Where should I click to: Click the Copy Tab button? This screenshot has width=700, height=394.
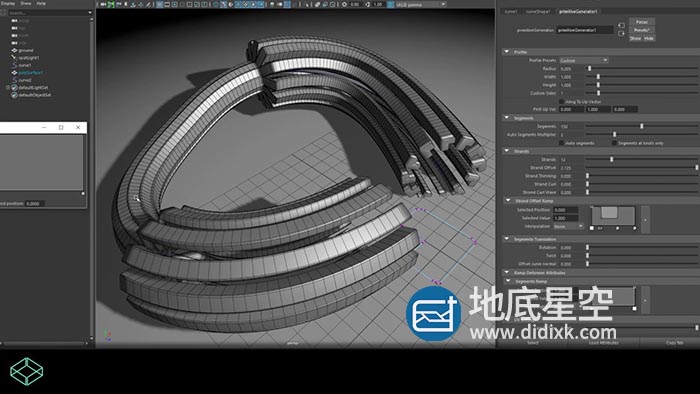674,343
